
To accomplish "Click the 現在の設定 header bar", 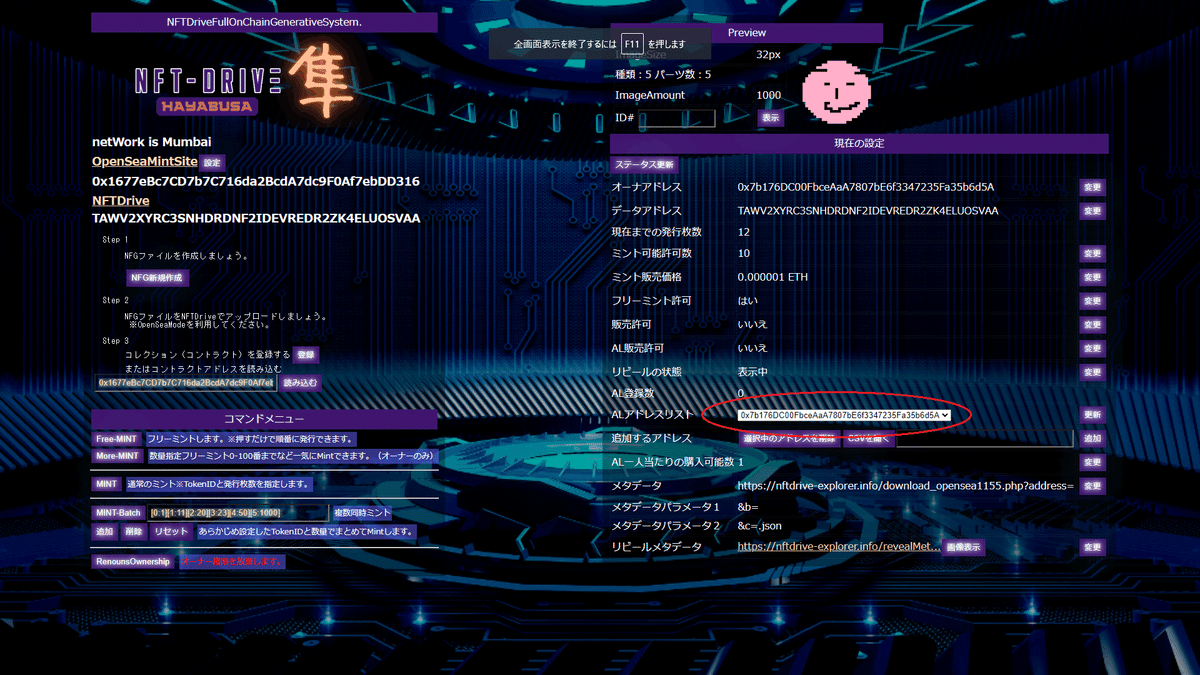I will pyautogui.click(x=859, y=143).
